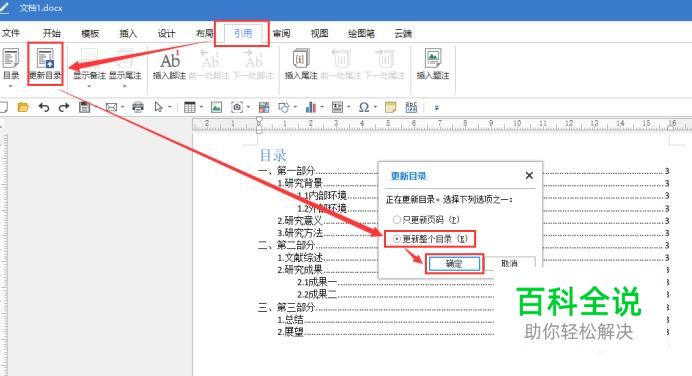
Task: Open the pointer tool dropdown arrow
Action: tap(169, 107)
